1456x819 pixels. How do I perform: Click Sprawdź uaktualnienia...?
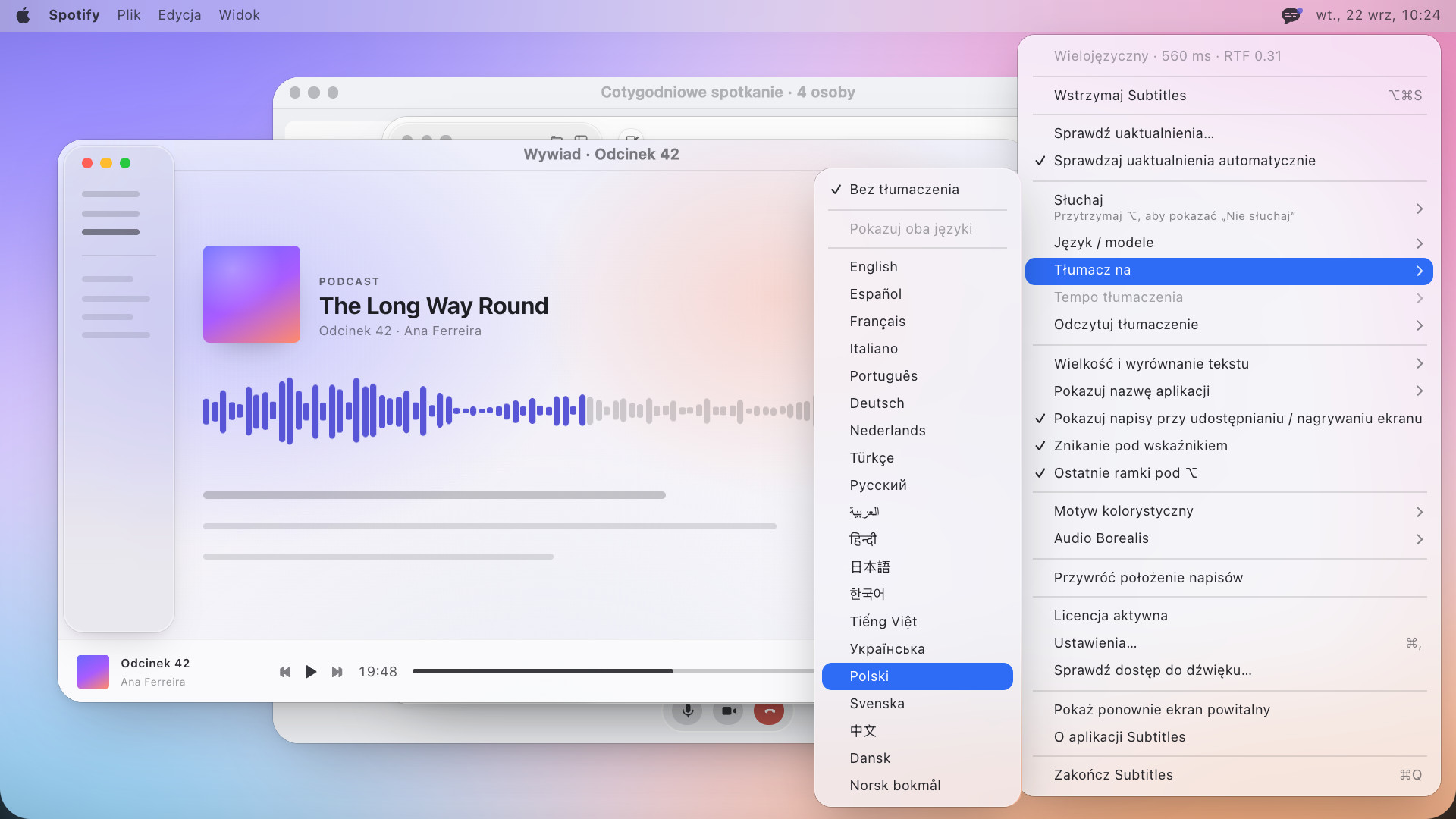(1228, 133)
